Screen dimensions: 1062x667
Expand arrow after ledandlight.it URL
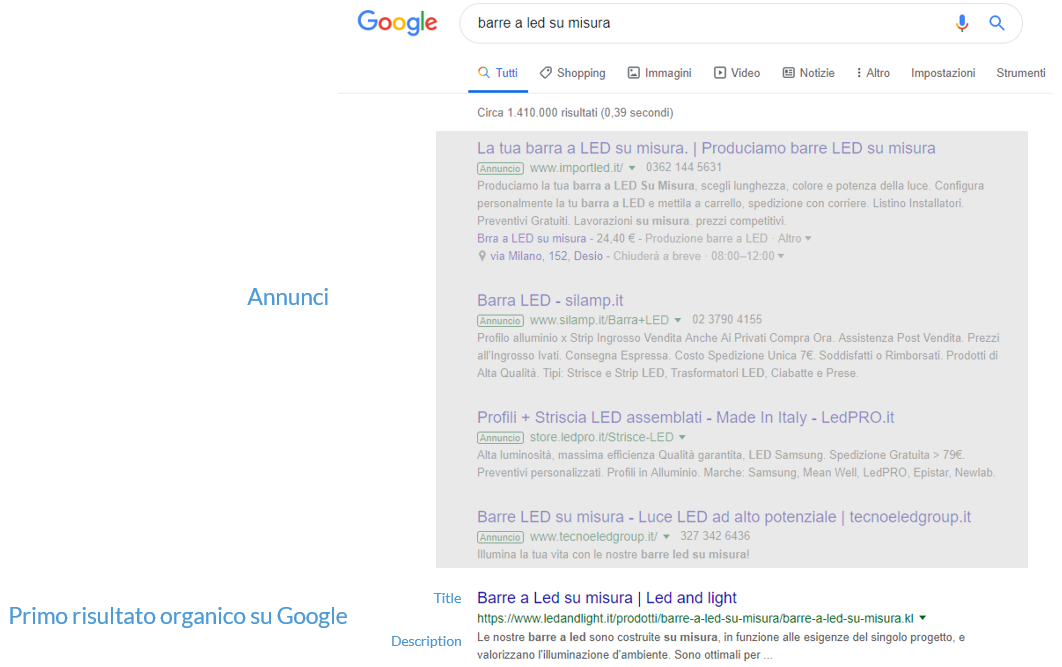922,618
